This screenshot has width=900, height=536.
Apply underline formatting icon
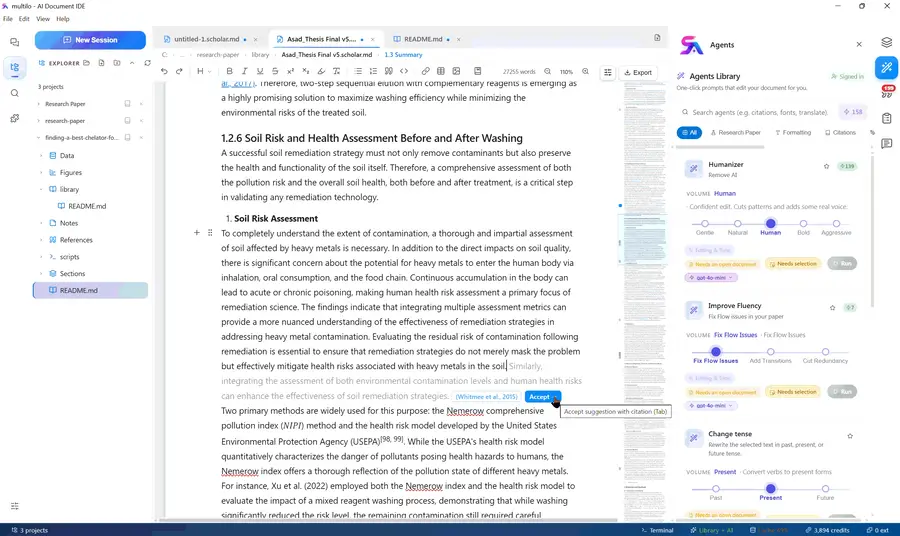260,71
